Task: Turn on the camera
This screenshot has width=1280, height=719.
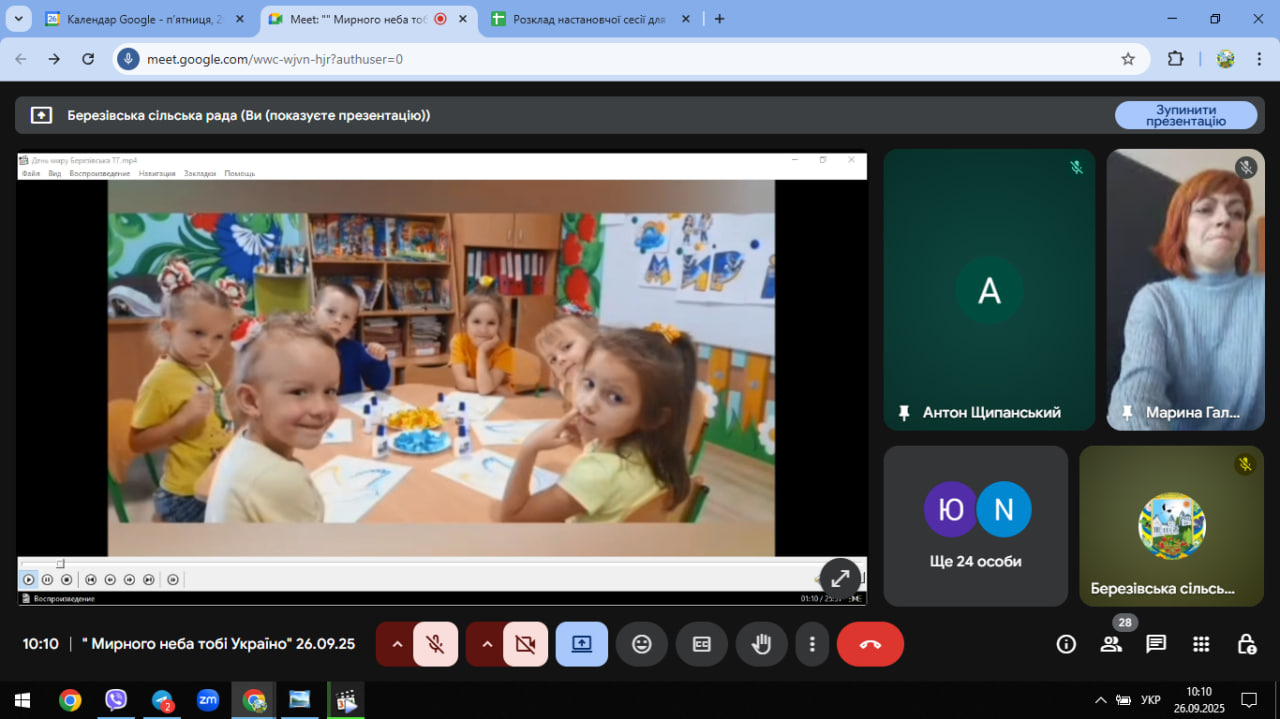Action: pyautogui.click(x=525, y=644)
